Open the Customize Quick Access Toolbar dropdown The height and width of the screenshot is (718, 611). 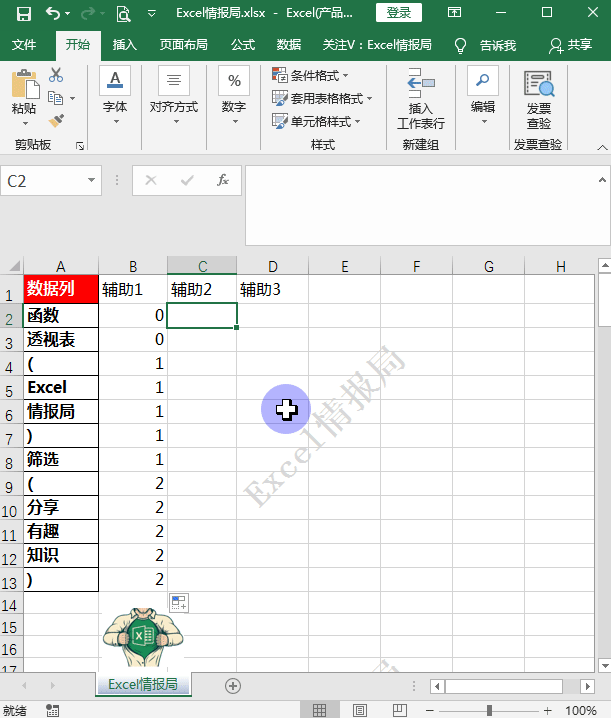pos(152,14)
